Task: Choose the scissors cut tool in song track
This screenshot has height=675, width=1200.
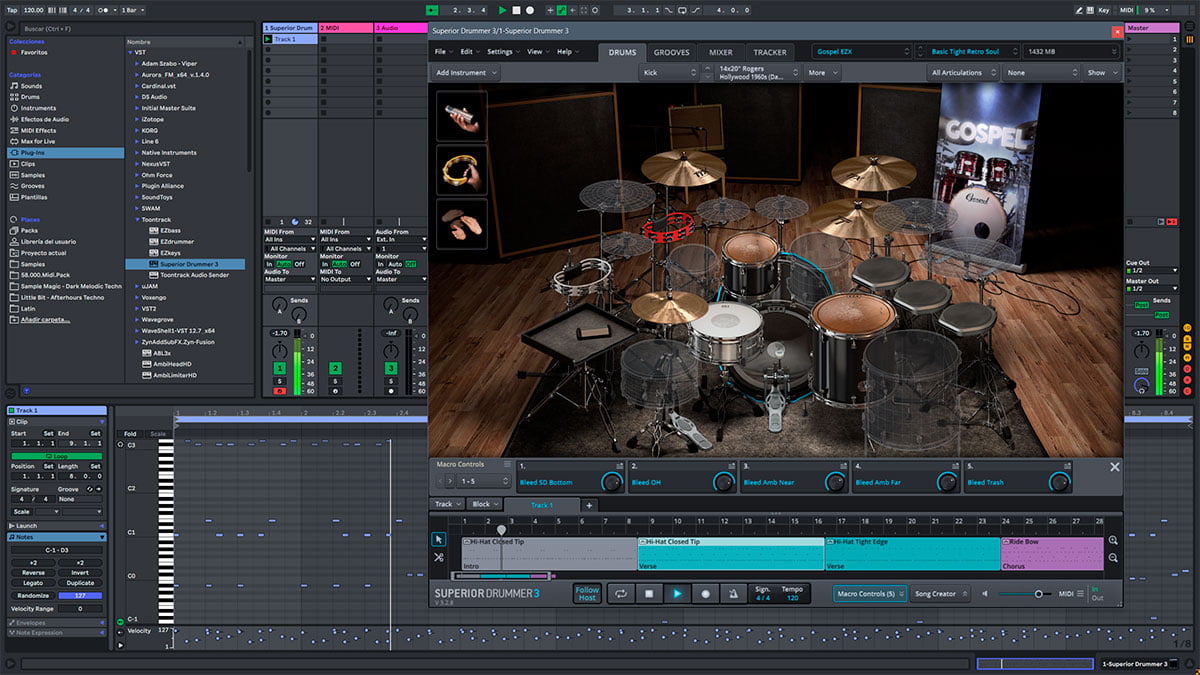Action: [x=438, y=557]
